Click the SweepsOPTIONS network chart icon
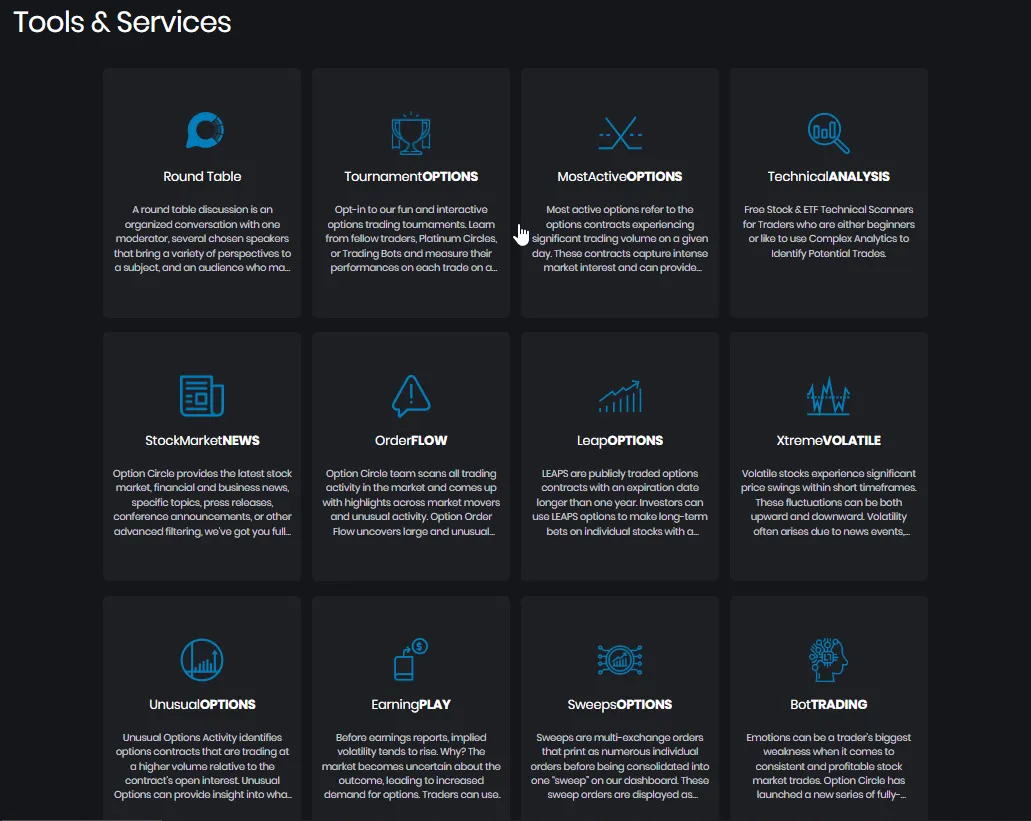The image size is (1031, 821). point(620,660)
